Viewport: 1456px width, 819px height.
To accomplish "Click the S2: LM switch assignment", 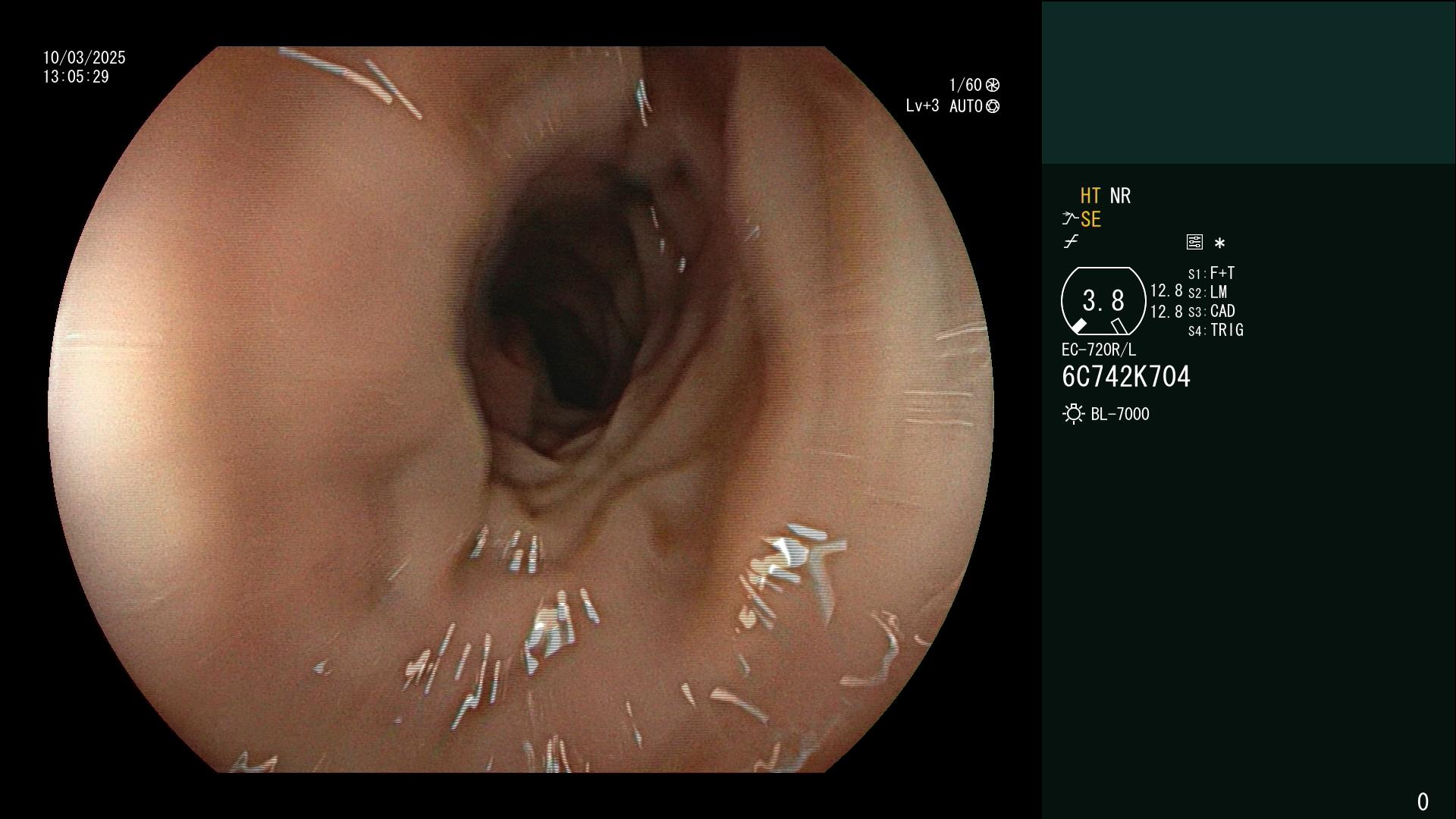I will (x=1207, y=292).
